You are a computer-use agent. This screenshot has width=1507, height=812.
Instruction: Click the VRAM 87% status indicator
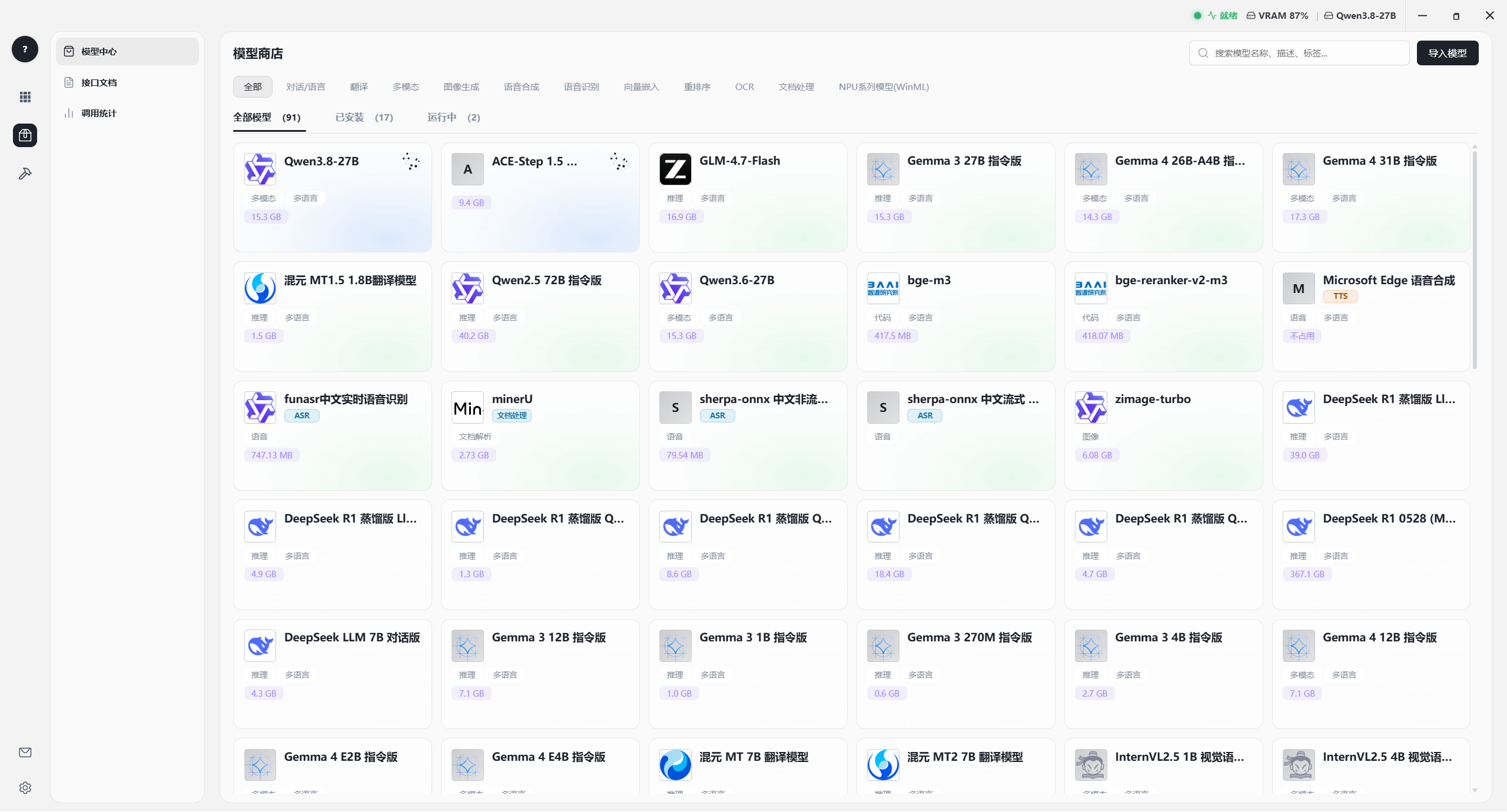[1277, 16]
